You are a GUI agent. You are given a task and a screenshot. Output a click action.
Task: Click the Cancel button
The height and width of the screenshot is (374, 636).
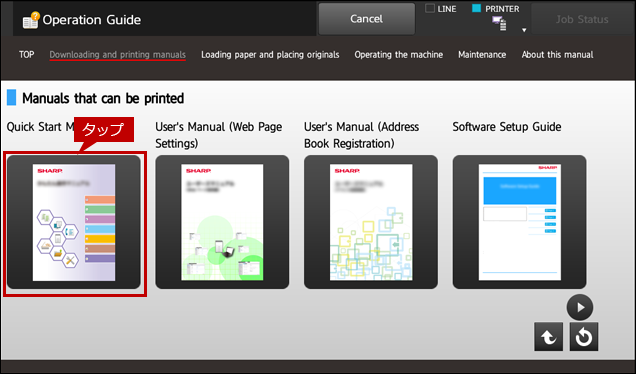[367, 19]
